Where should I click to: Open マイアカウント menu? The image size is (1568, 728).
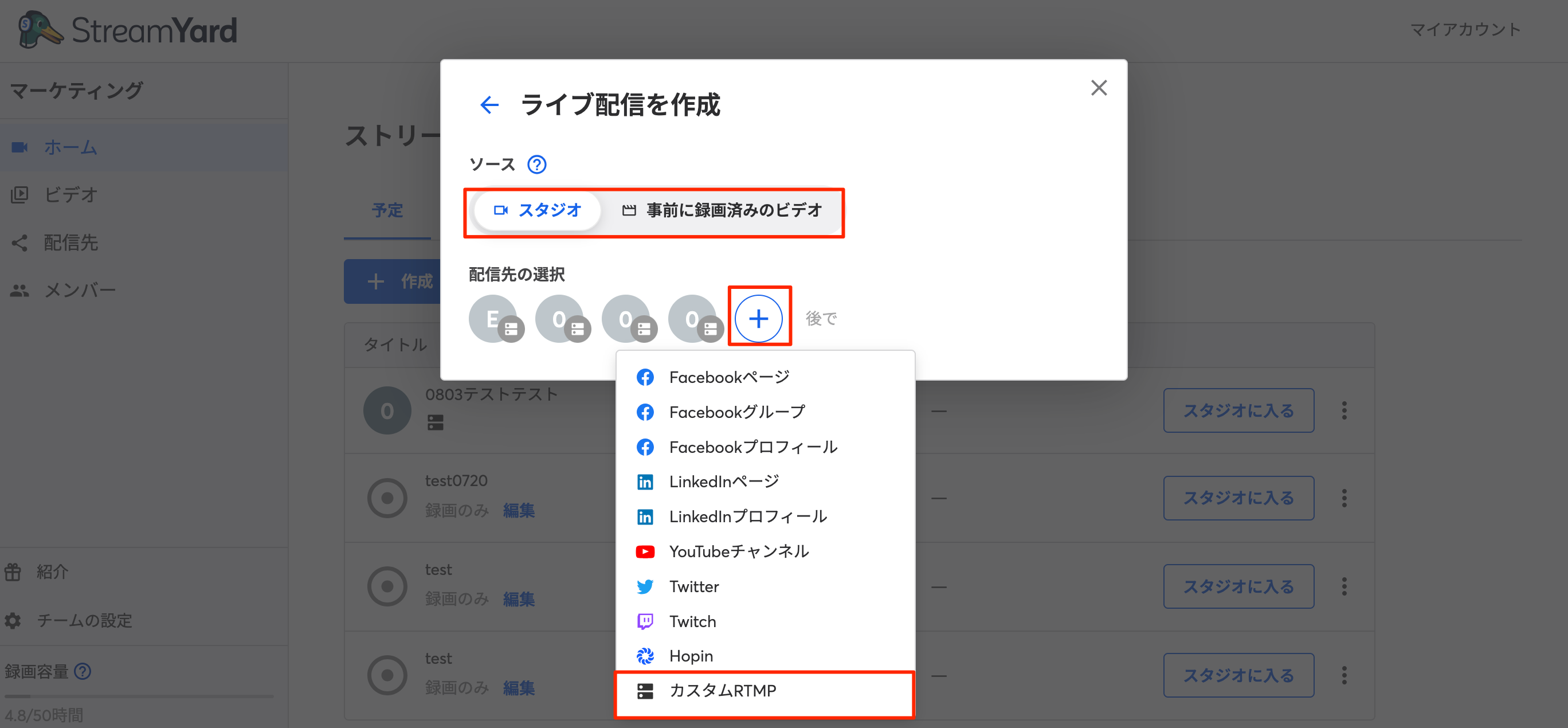point(1465,29)
